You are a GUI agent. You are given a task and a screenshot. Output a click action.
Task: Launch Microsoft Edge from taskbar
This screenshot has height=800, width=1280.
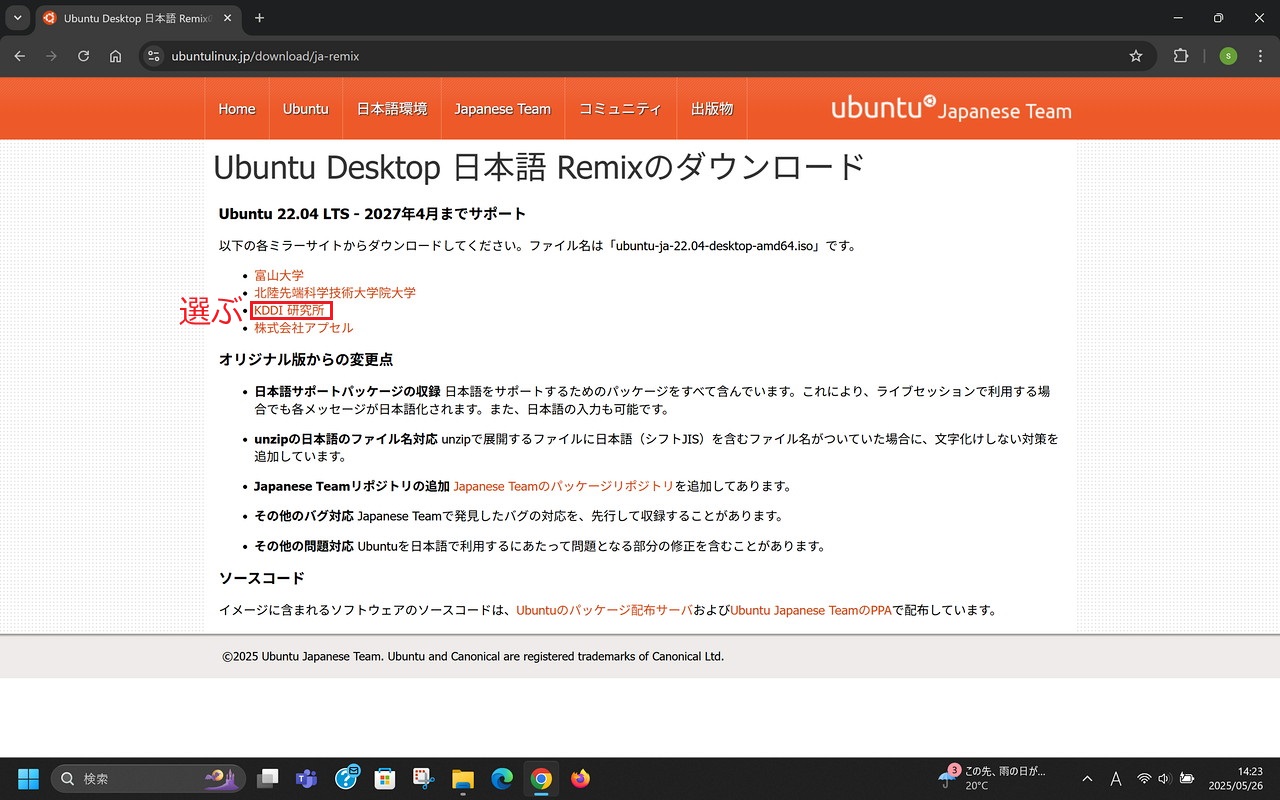[x=502, y=778]
